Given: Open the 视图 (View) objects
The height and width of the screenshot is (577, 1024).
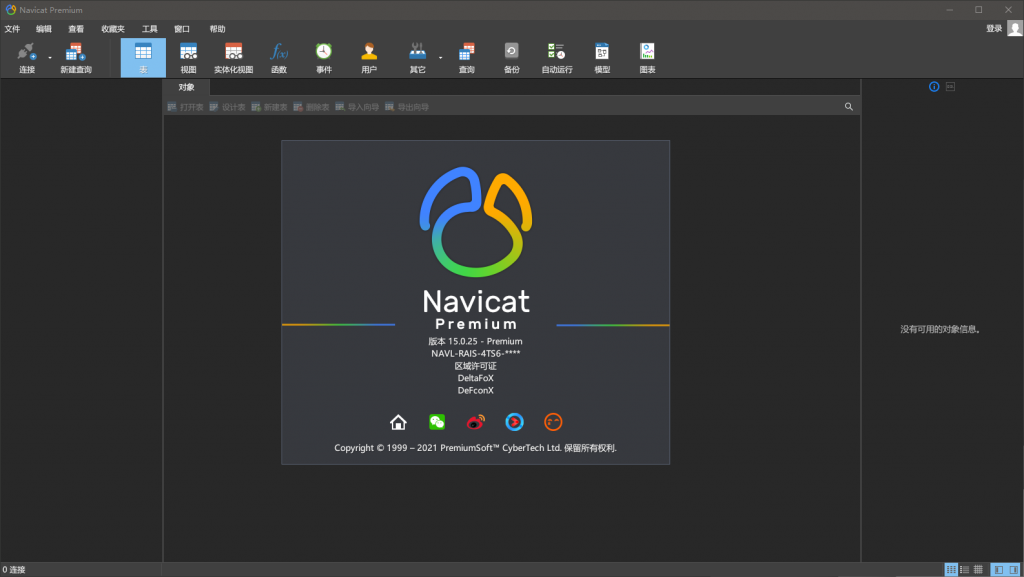Looking at the screenshot, I should click(188, 57).
